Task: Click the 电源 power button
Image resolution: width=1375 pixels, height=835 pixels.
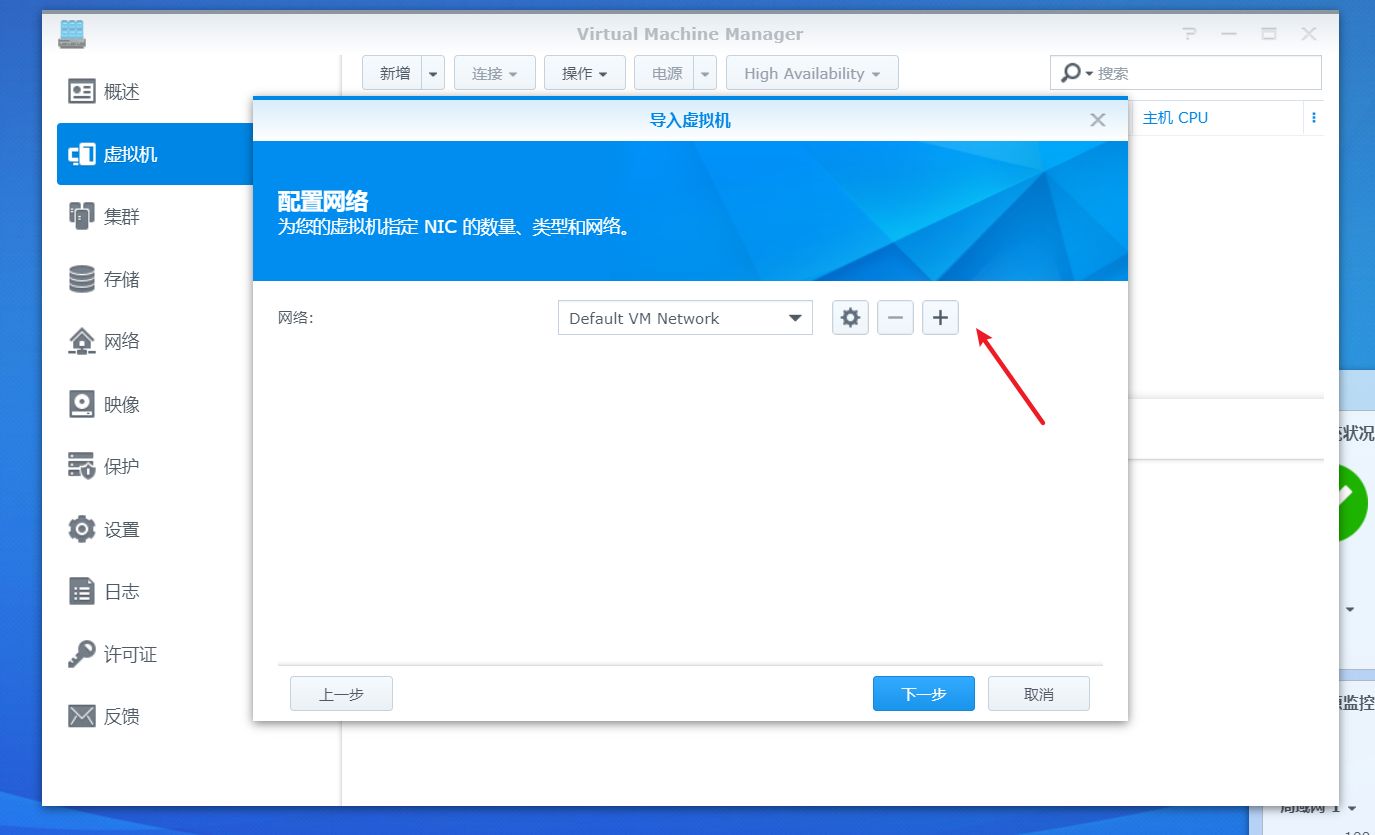Action: (665, 73)
